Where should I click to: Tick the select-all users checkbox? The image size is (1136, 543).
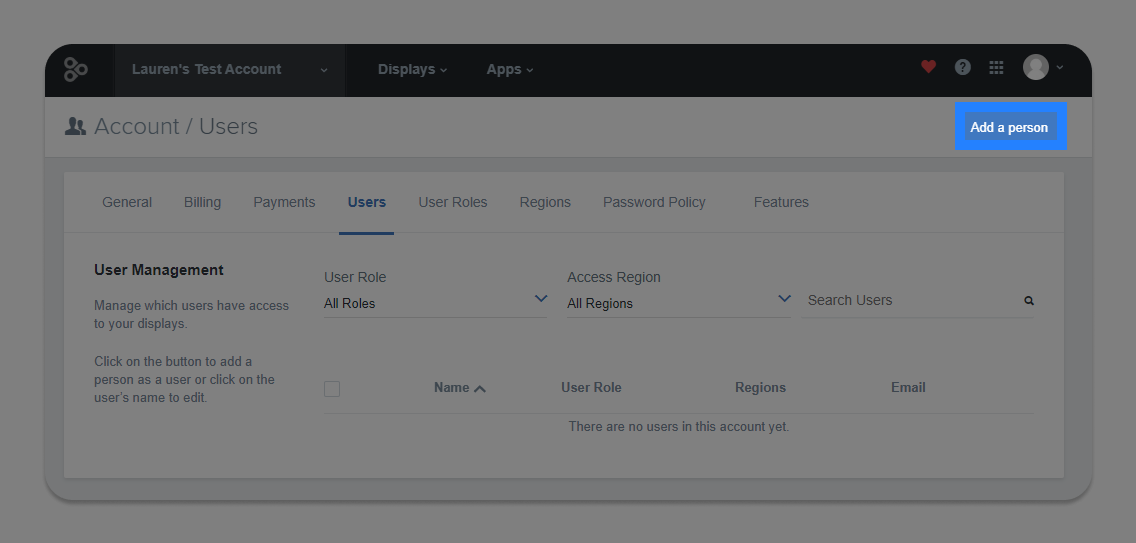[x=332, y=389]
